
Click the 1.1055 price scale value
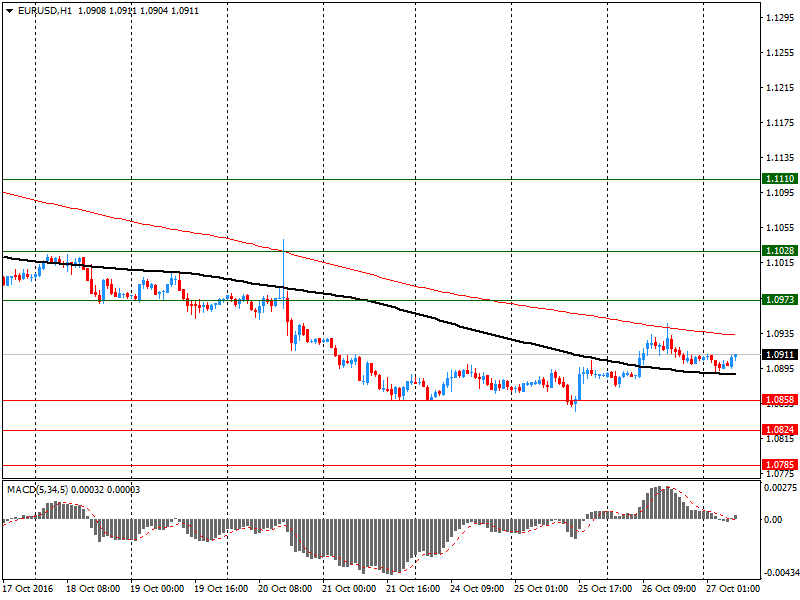click(x=780, y=228)
